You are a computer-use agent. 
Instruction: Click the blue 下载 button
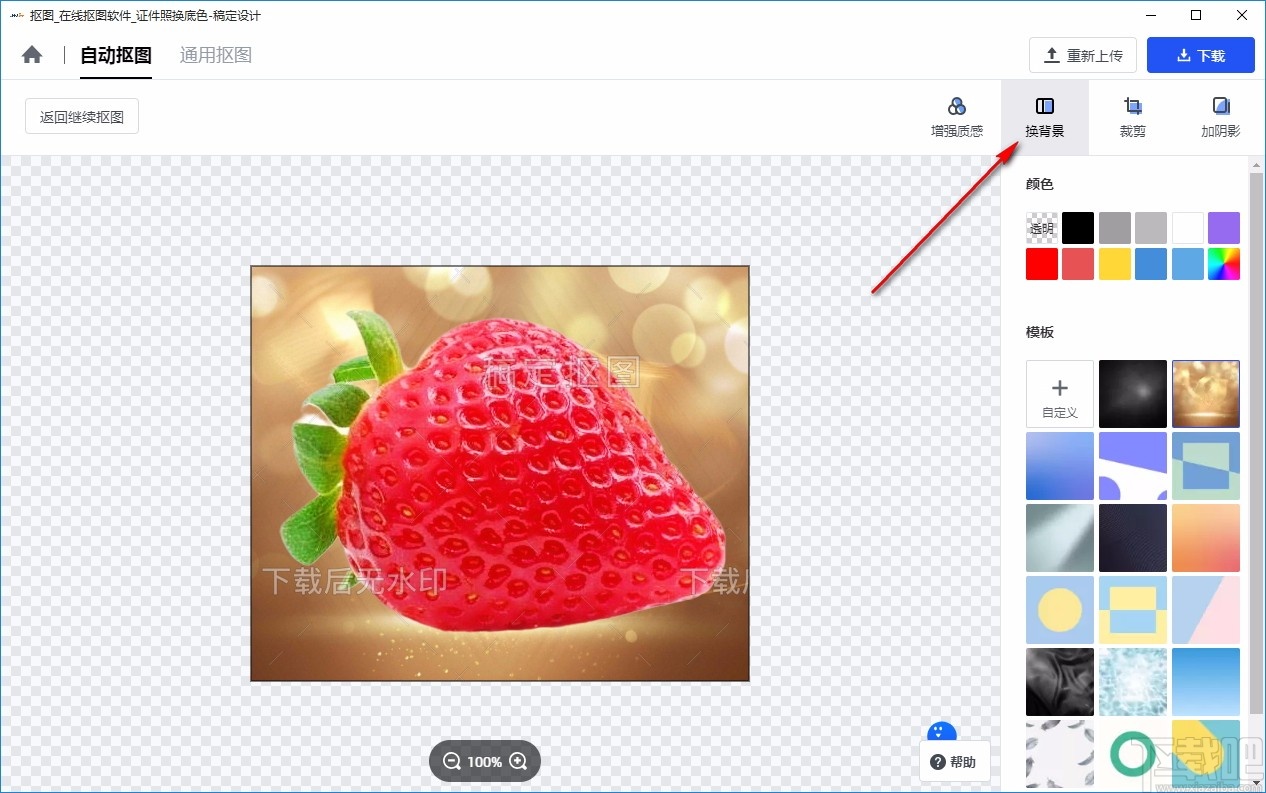[x=1201, y=56]
